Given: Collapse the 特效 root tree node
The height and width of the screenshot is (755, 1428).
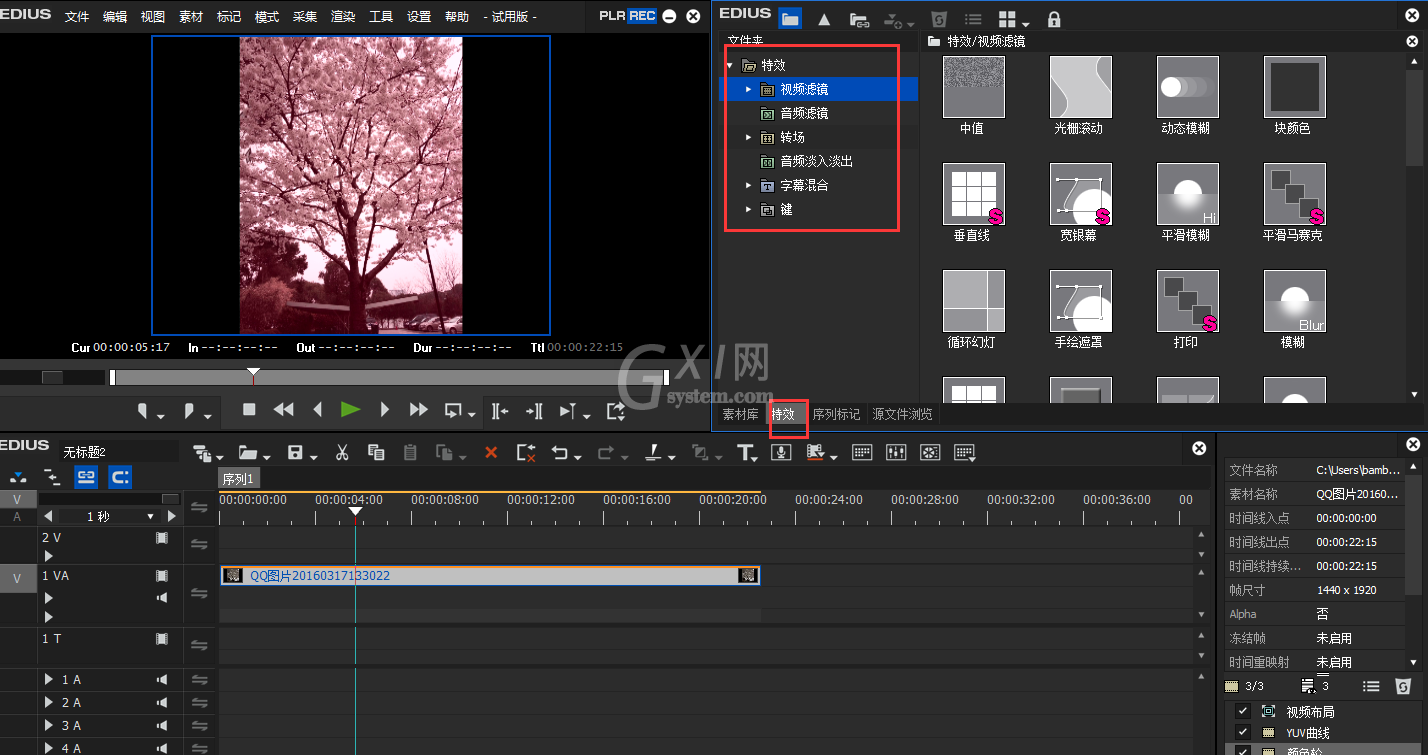Looking at the screenshot, I should (x=731, y=65).
